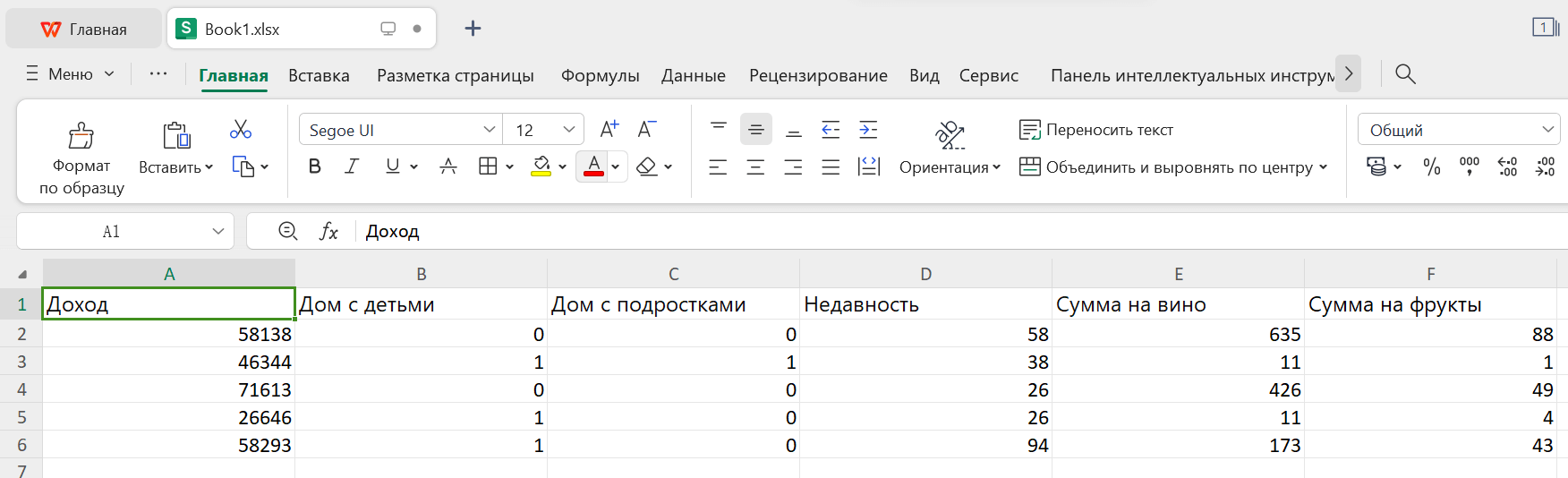Click the increase indent icon
Image resolution: width=1568 pixels, height=478 pixels.
(x=868, y=130)
